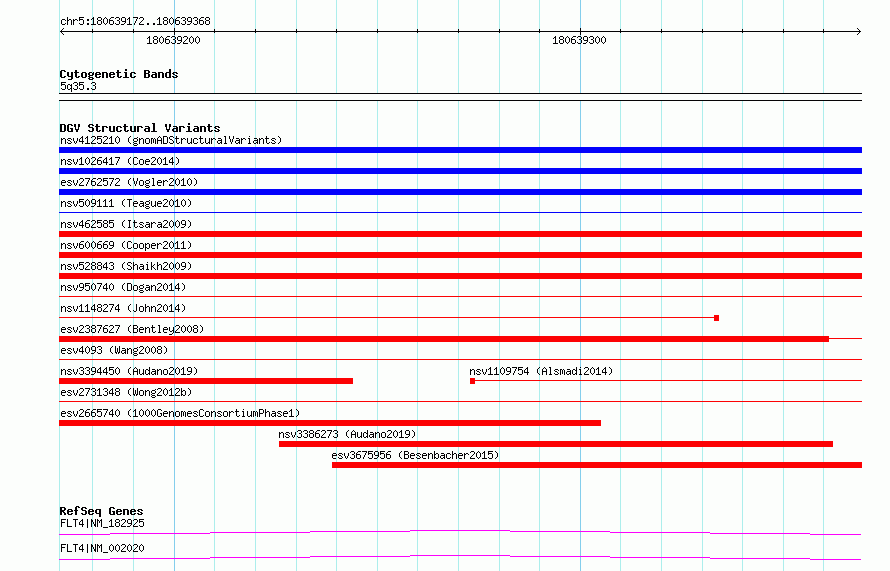Select variant esv4093 (Wang2008)

114,350
